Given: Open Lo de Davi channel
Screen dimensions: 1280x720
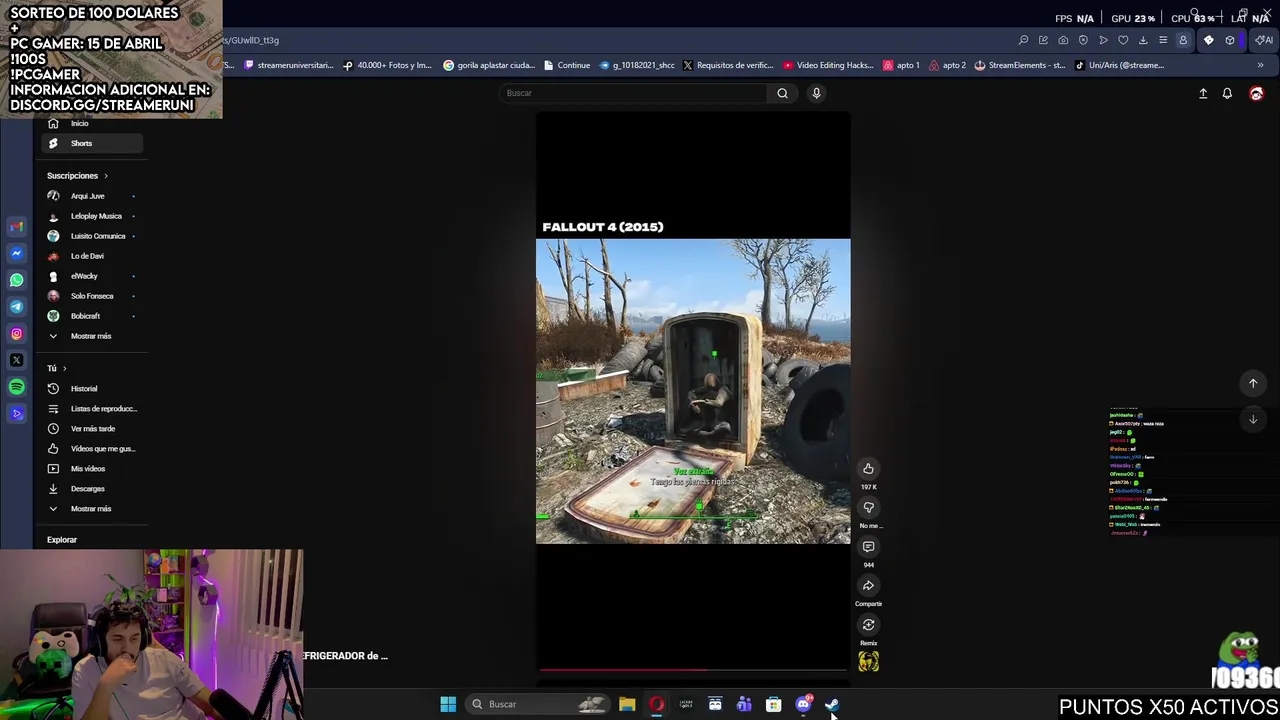Looking at the screenshot, I should pyautogui.click(x=92, y=256).
